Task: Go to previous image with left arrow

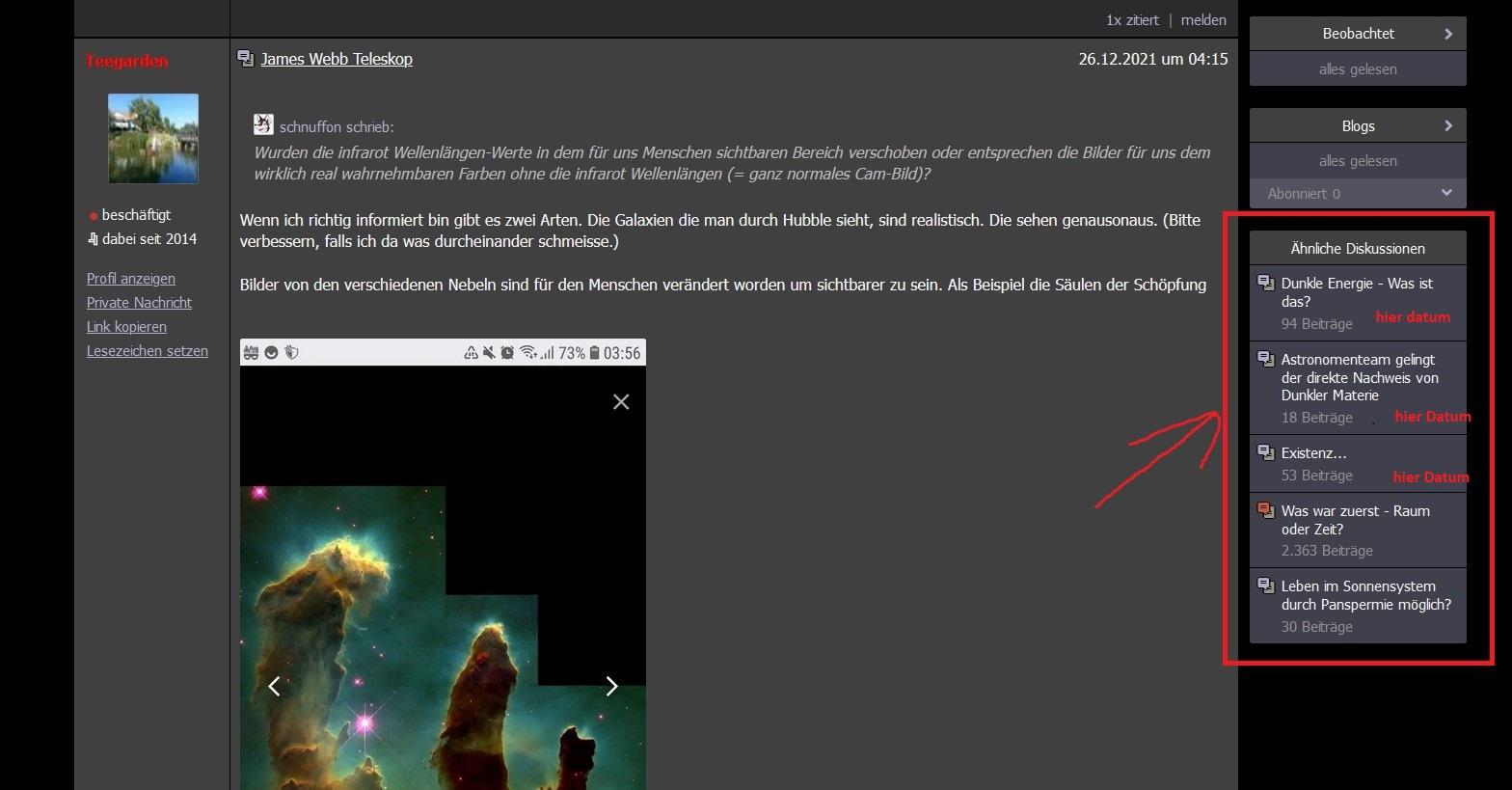Action: [x=274, y=686]
